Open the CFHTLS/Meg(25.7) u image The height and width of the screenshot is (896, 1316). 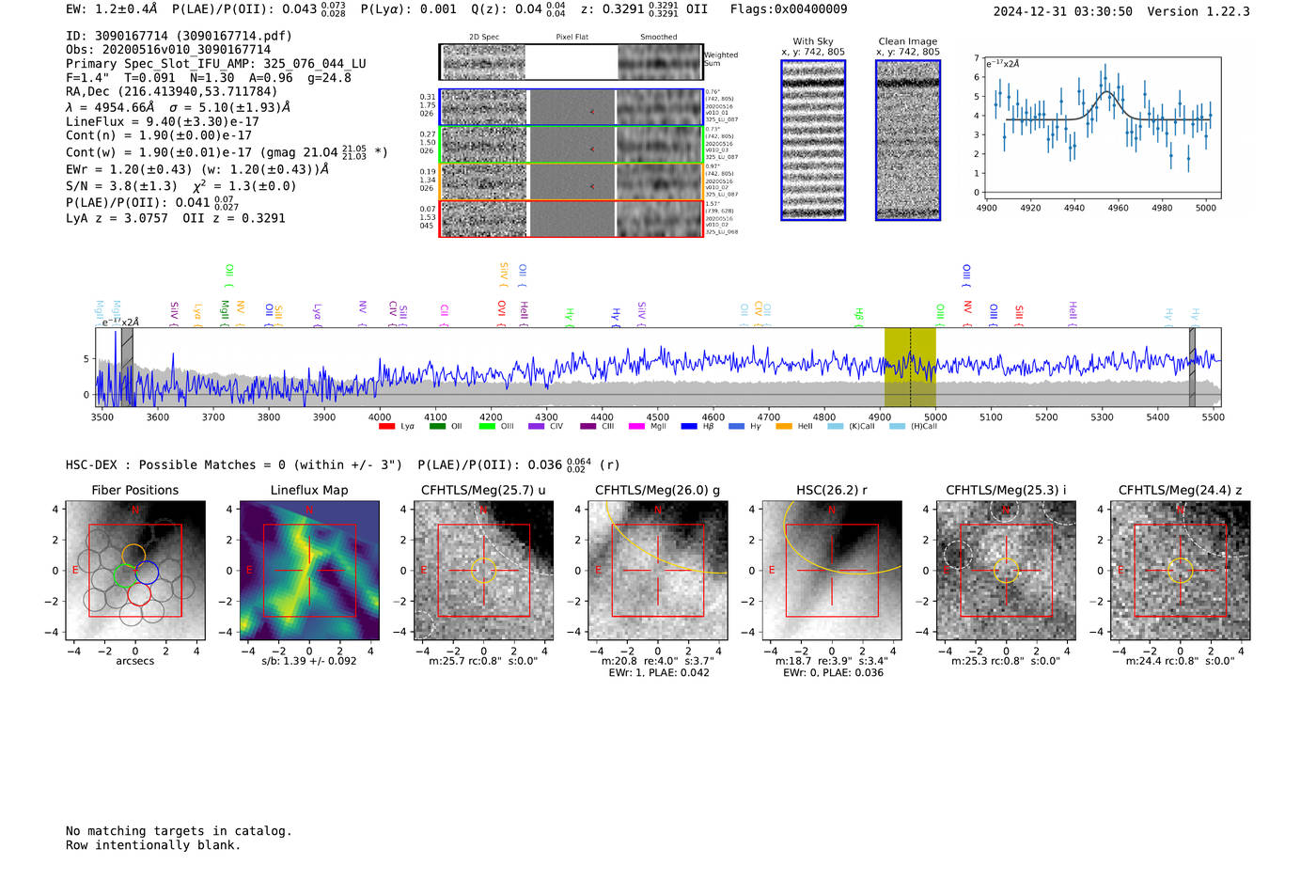(483, 570)
